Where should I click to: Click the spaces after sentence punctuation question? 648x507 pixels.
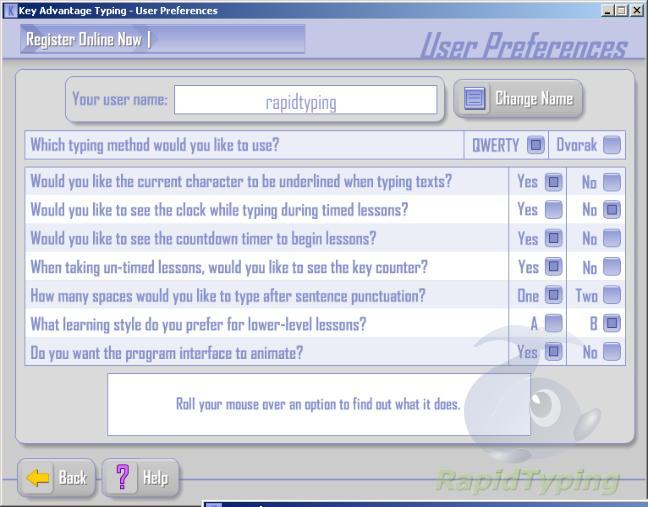coord(228,296)
